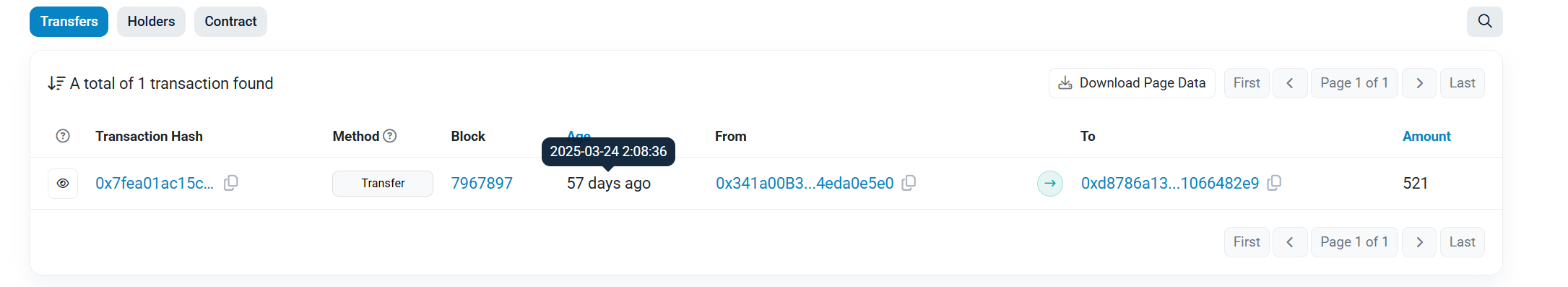This screenshot has height=287, width=1568.
Task: Select the Transfers tab
Action: click(69, 22)
